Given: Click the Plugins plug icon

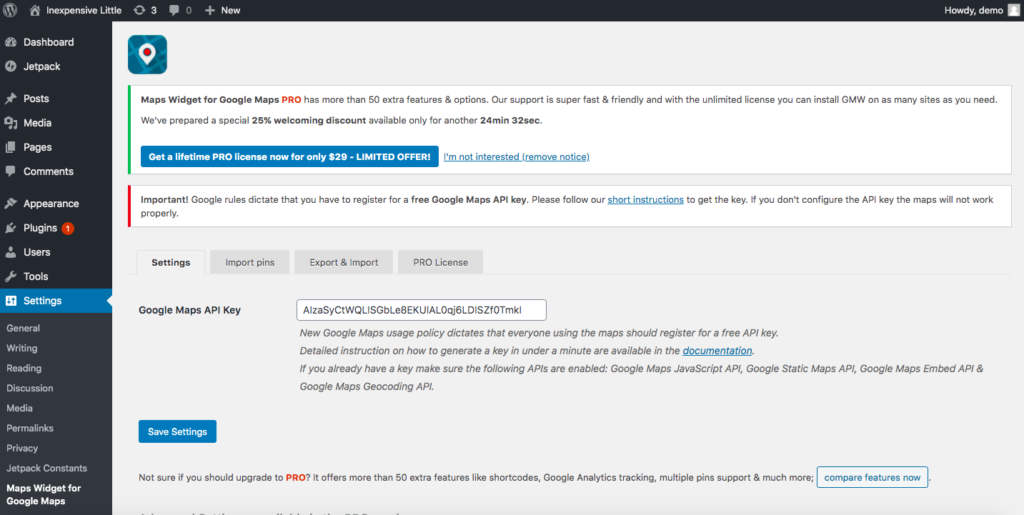Looking at the screenshot, I should point(10,228).
